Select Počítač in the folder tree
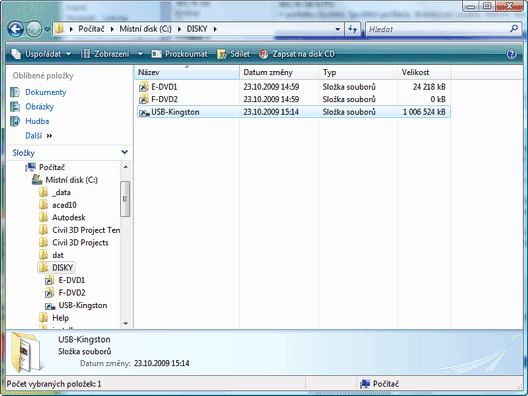The image size is (528, 396). [x=52, y=167]
